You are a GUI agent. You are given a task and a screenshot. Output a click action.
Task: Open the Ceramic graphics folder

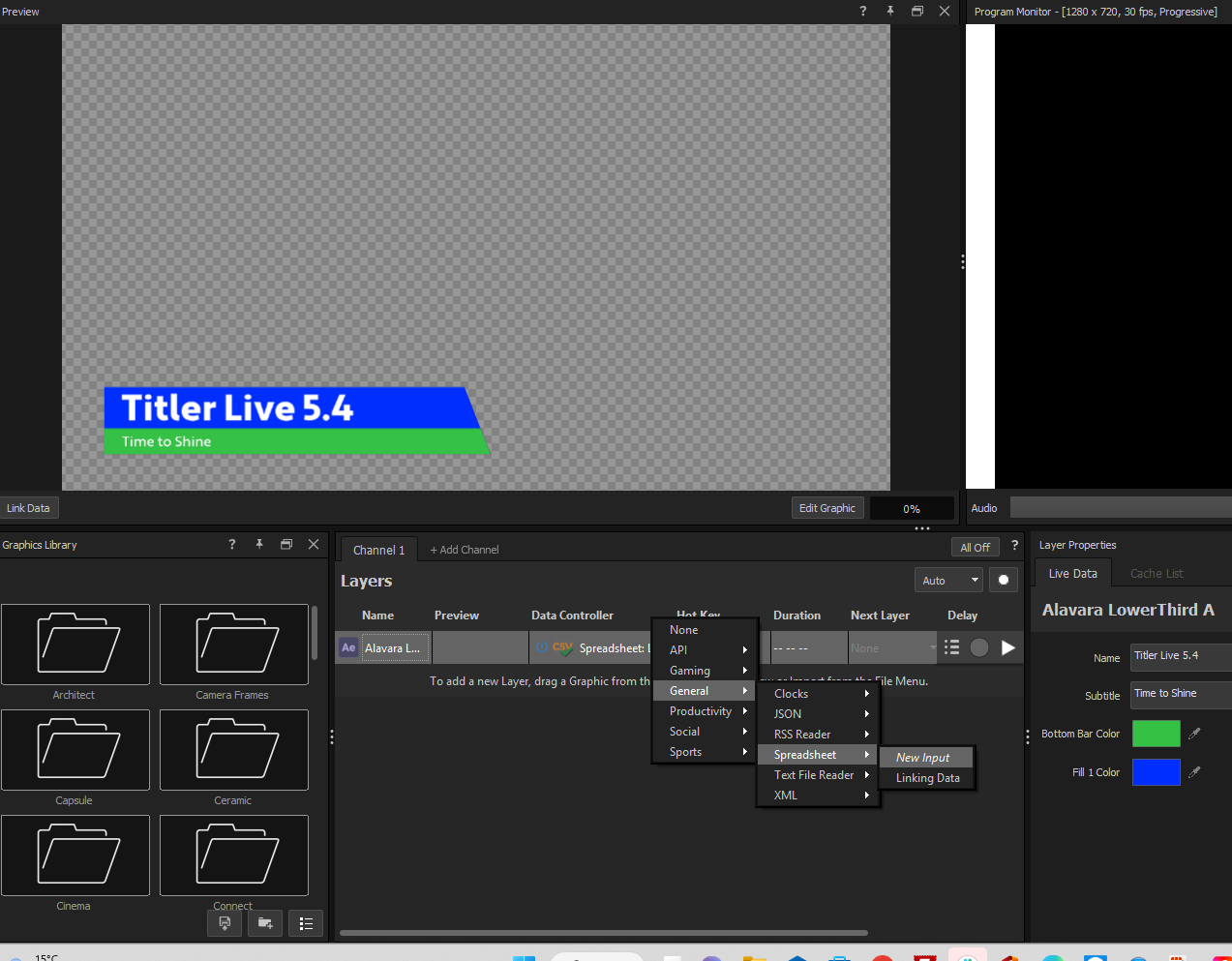pyautogui.click(x=234, y=750)
